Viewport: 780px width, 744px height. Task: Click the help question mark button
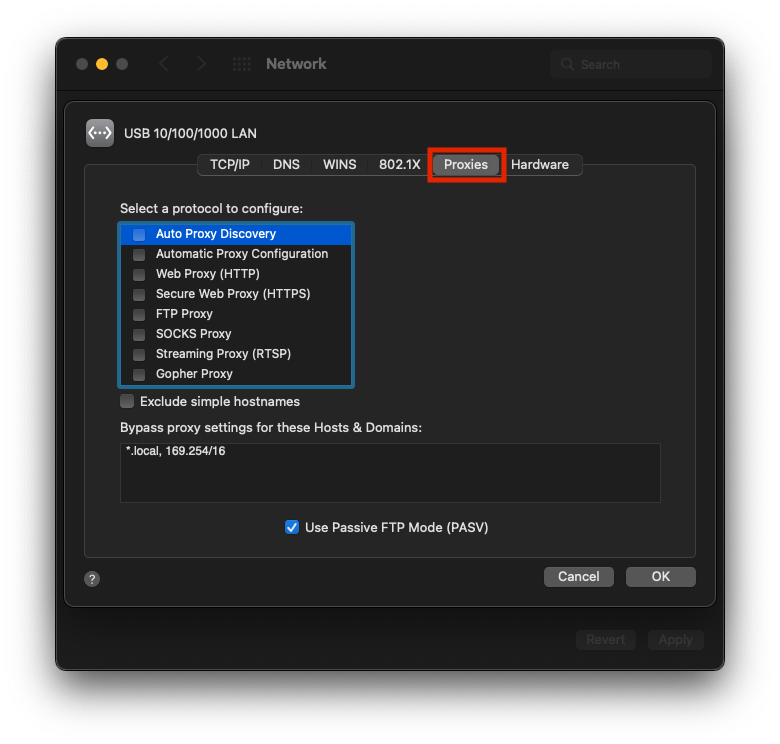[x=92, y=579]
